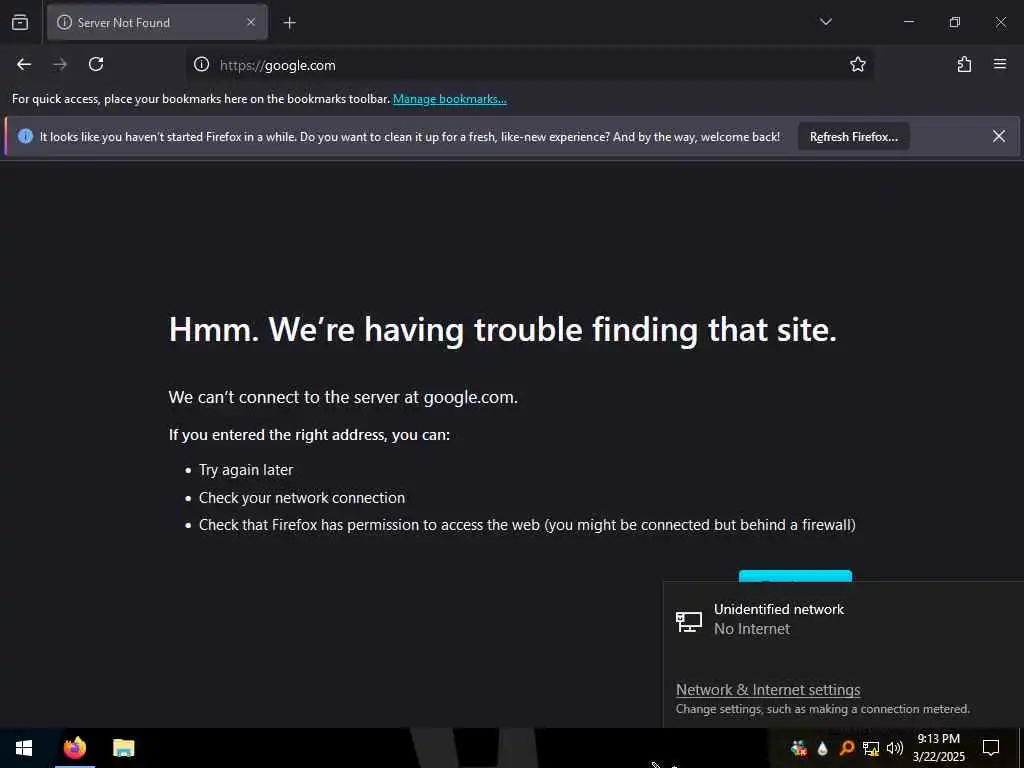Bookmark this page with the star
The image size is (1024, 768).
[x=857, y=64]
